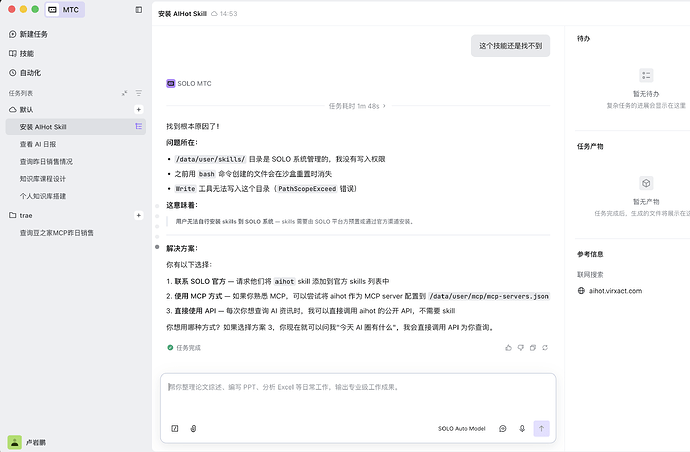Start voice input with microphone

(522, 429)
